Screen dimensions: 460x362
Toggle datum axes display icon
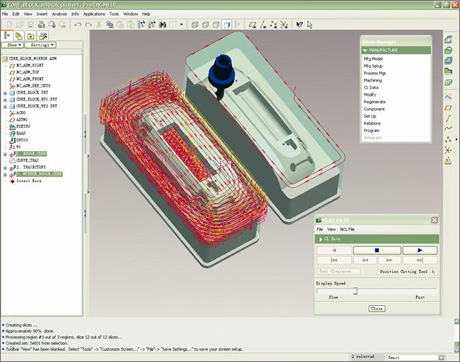point(263,25)
